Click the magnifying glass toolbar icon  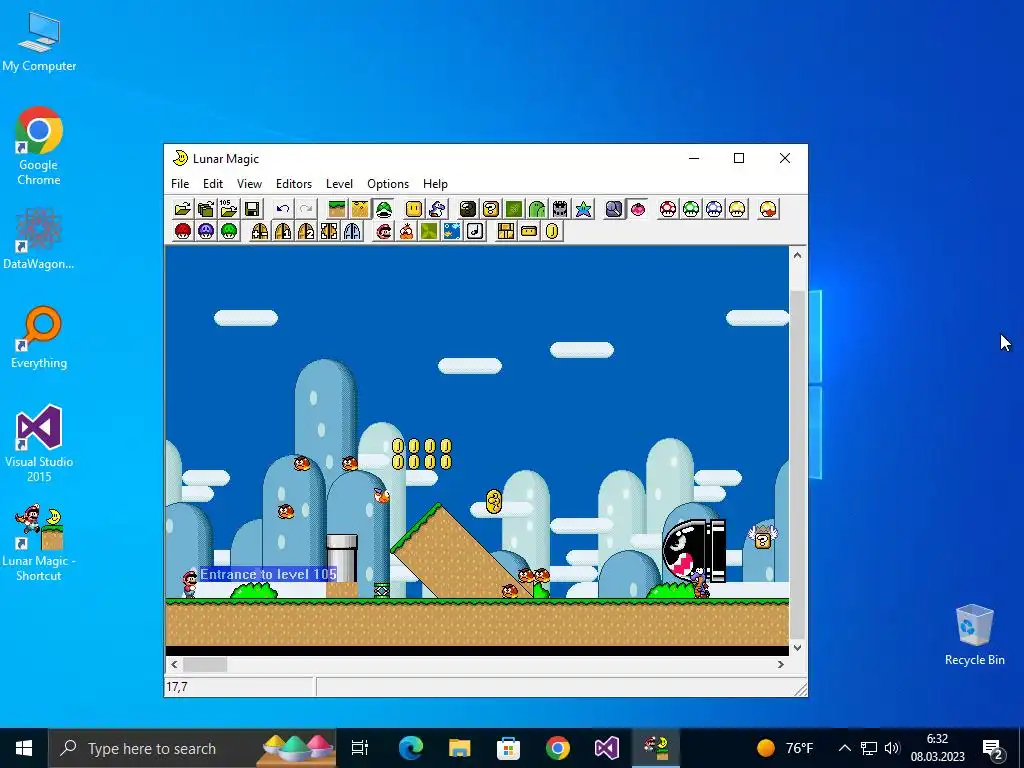615,209
